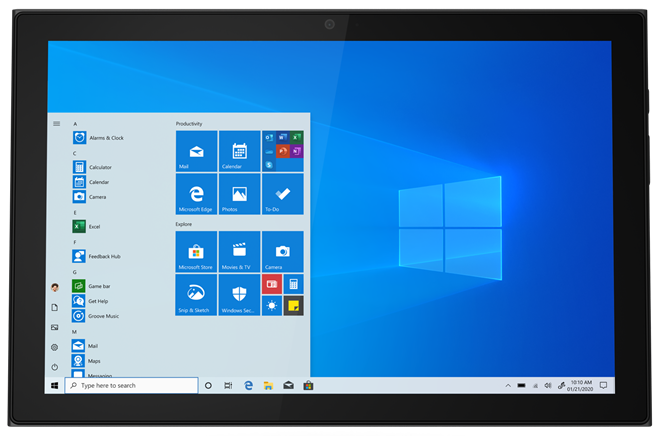Open the Mail tile in Productivity
Viewport: 660px width, 436px height.
197,151
